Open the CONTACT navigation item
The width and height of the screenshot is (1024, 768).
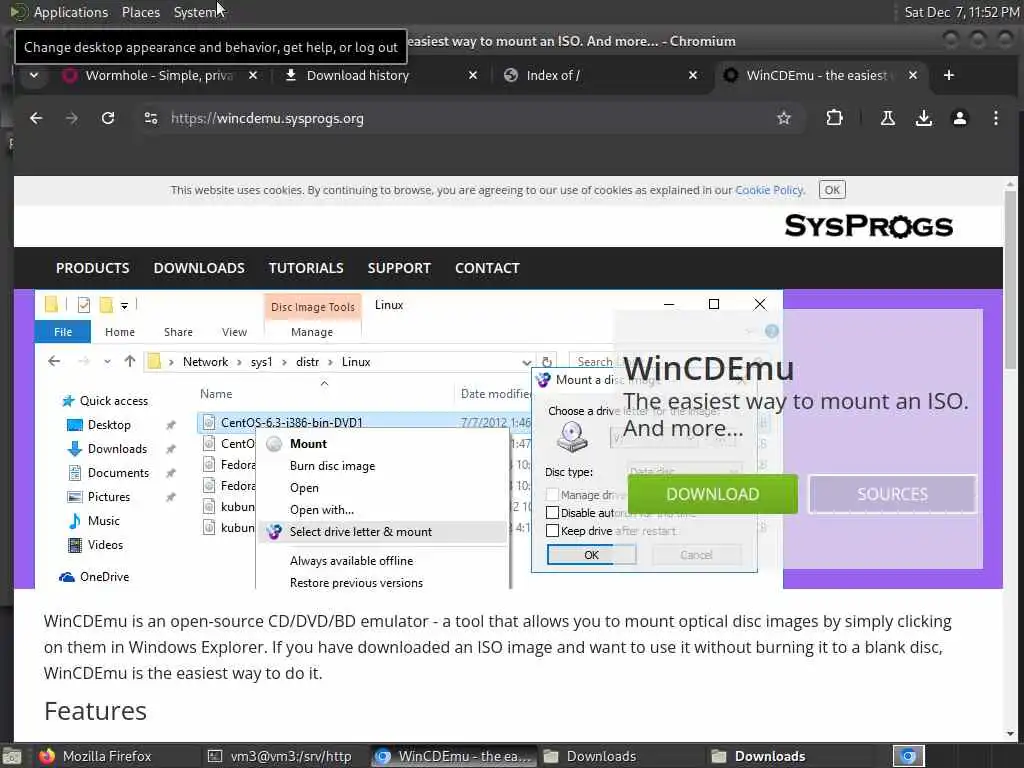[x=487, y=268]
